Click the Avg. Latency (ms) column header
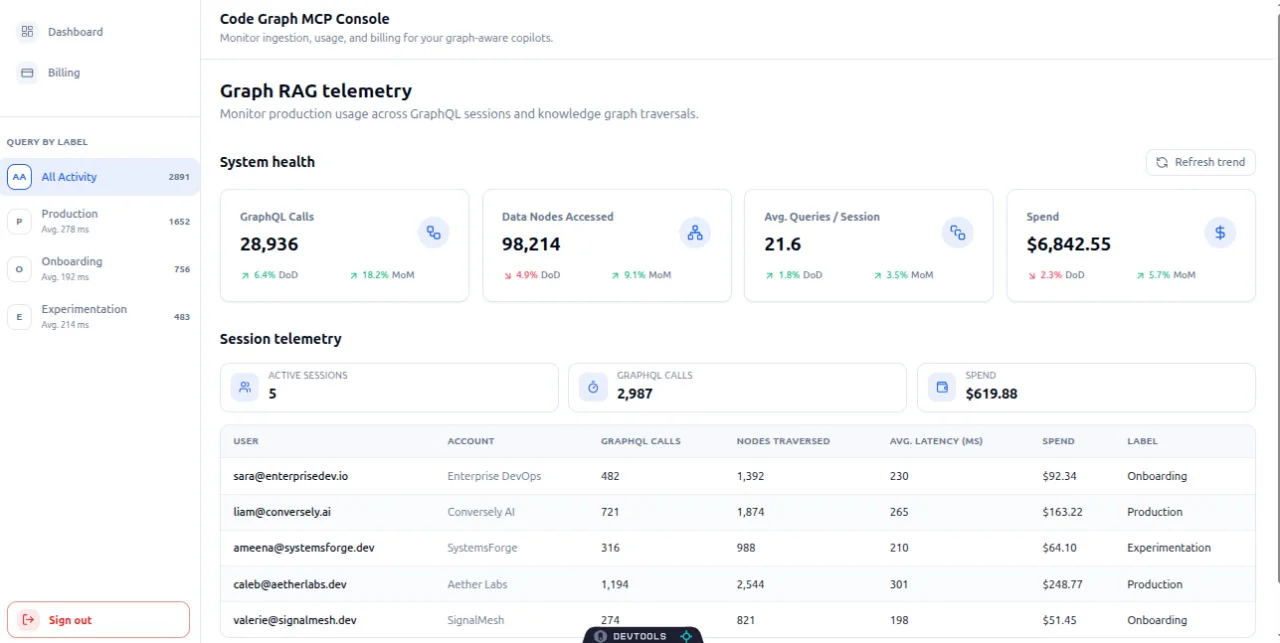1280x643 pixels. [935, 441]
